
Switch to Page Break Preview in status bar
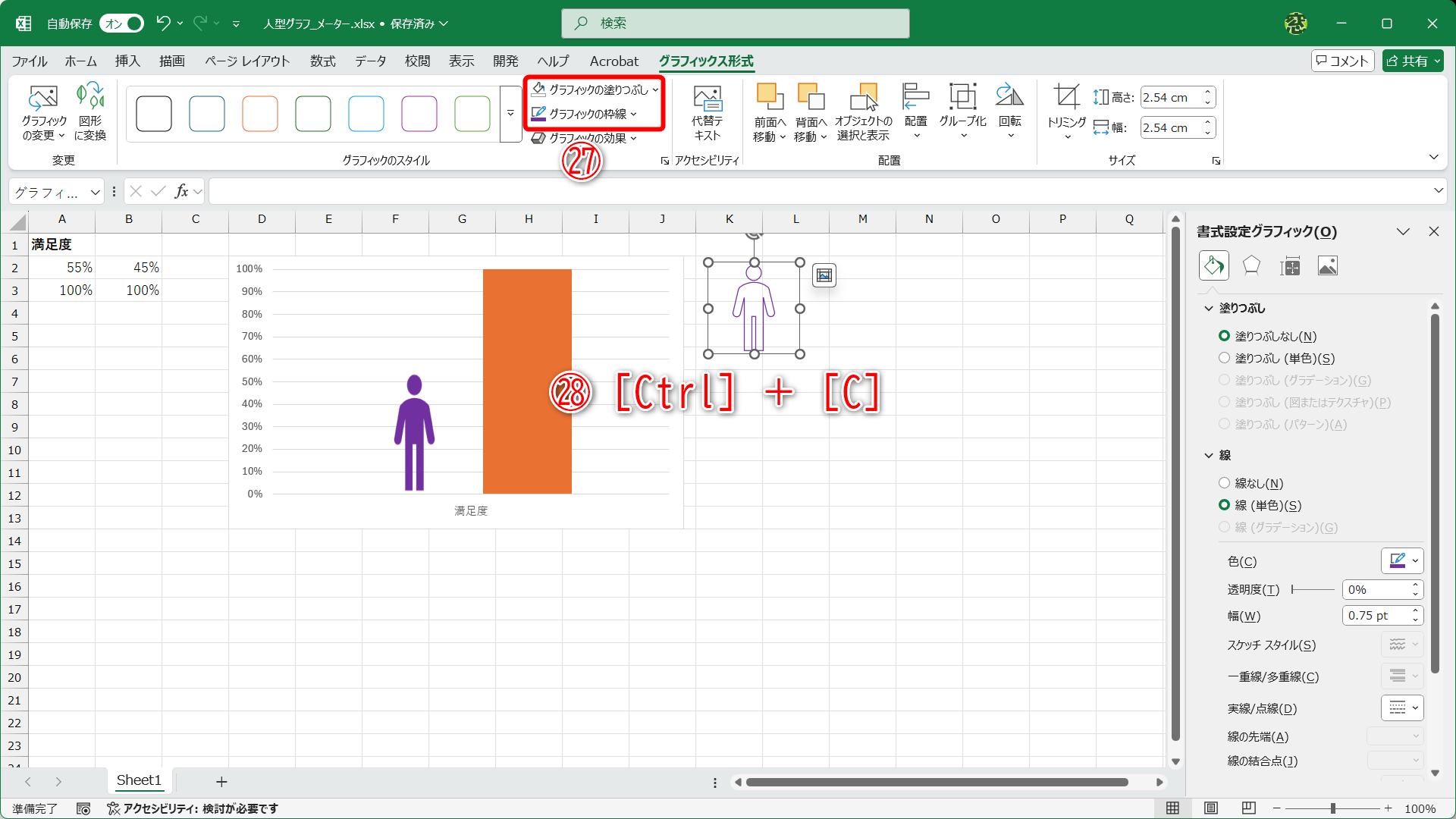click(x=1248, y=808)
